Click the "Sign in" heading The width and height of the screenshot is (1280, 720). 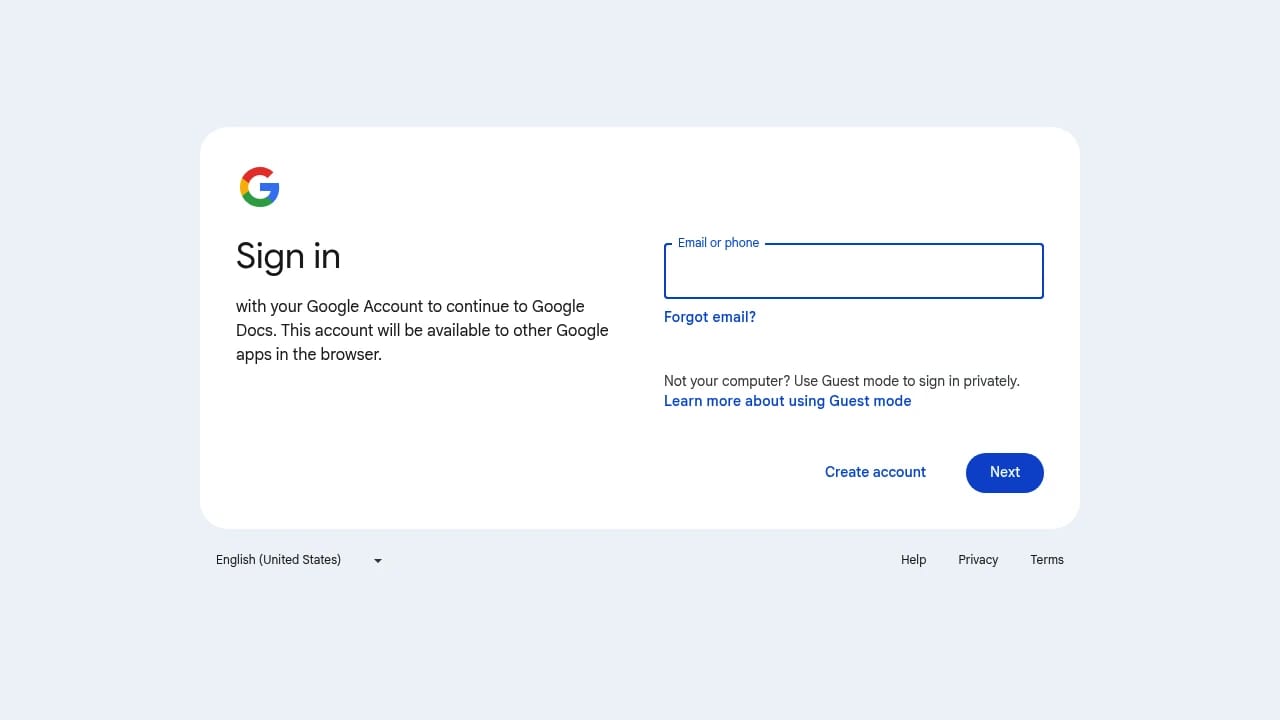pyautogui.click(x=288, y=257)
